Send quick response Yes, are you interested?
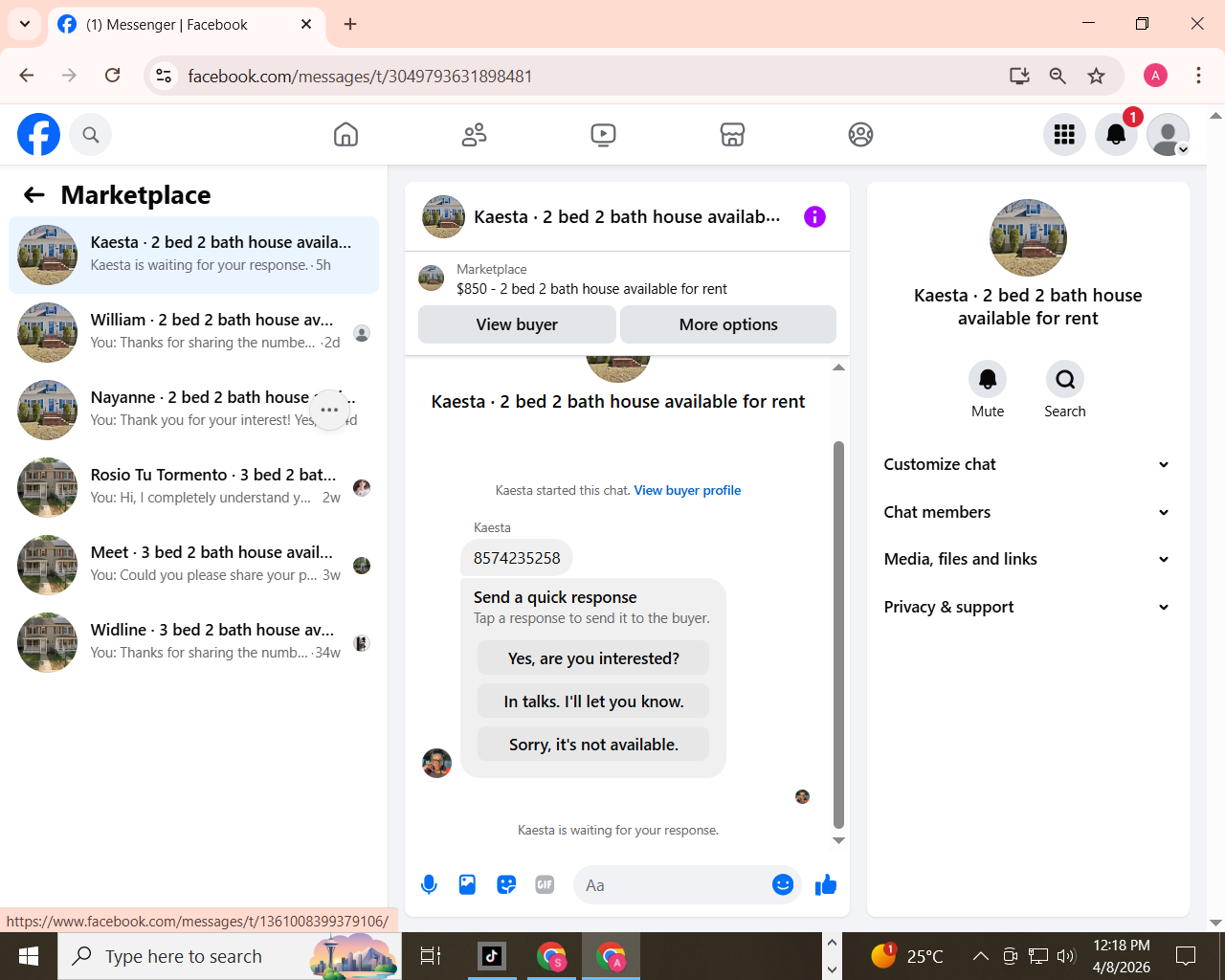 click(593, 658)
